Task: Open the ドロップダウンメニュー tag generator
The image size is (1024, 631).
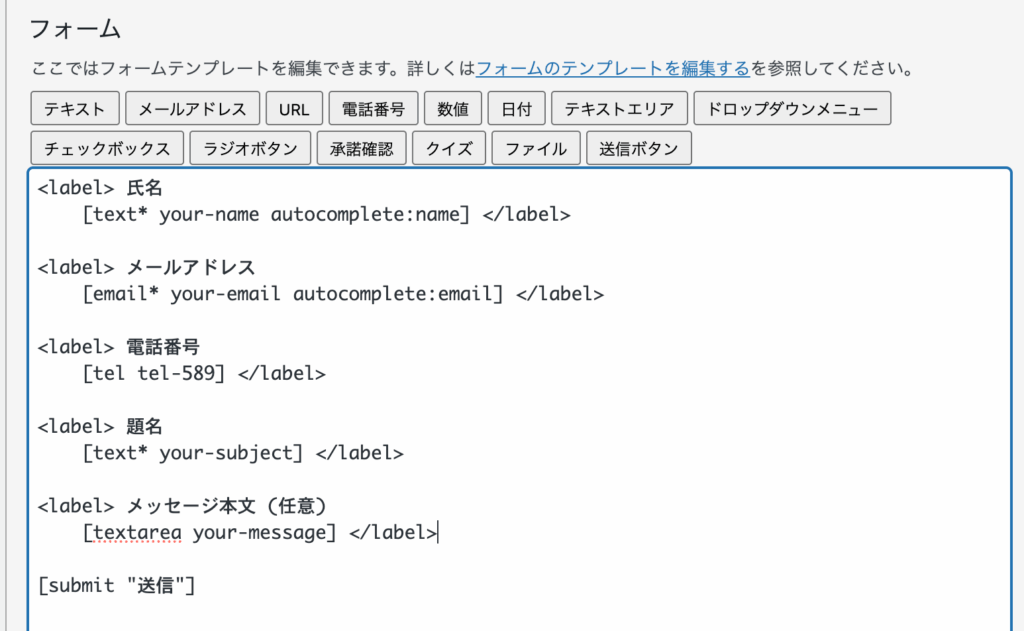Action: 791,108
